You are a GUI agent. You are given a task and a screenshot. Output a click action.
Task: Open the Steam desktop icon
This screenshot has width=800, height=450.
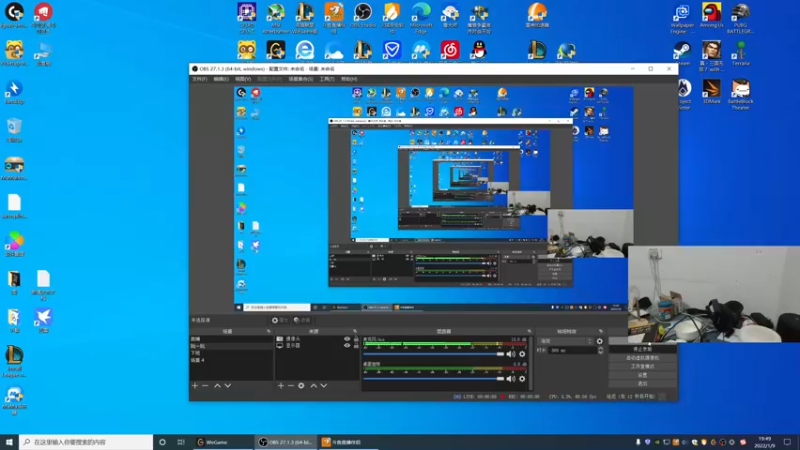tap(683, 54)
